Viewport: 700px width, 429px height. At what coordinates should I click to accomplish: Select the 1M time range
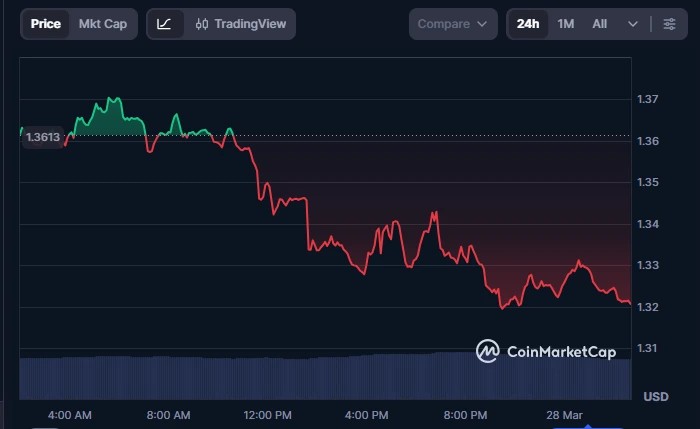[566, 24]
